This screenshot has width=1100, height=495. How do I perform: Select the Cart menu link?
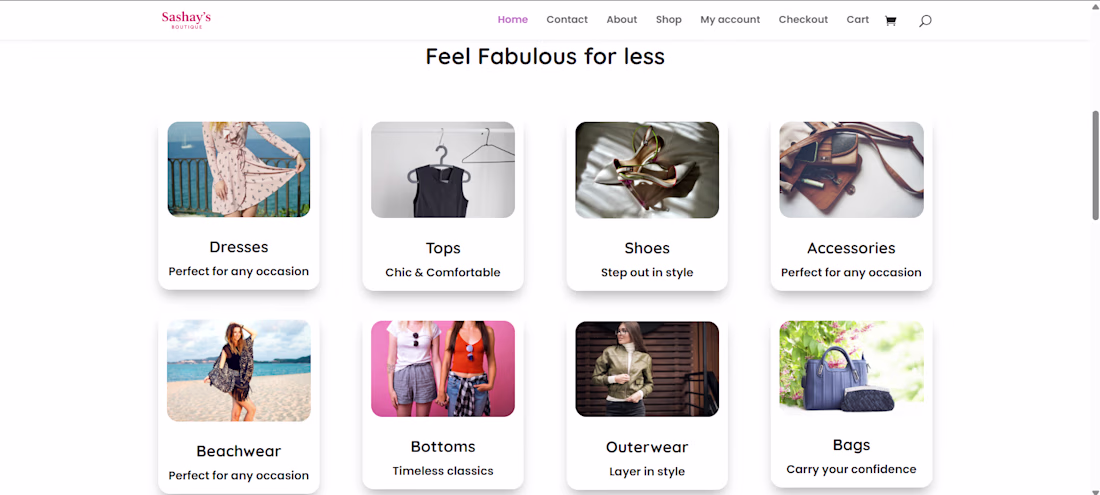pos(858,19)
